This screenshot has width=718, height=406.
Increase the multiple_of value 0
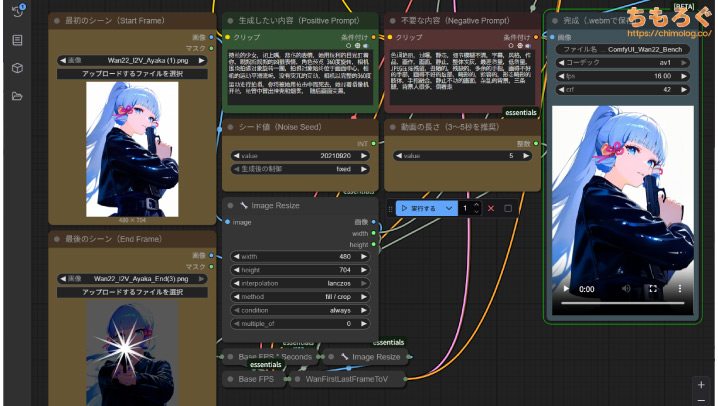tap(364, 324)
